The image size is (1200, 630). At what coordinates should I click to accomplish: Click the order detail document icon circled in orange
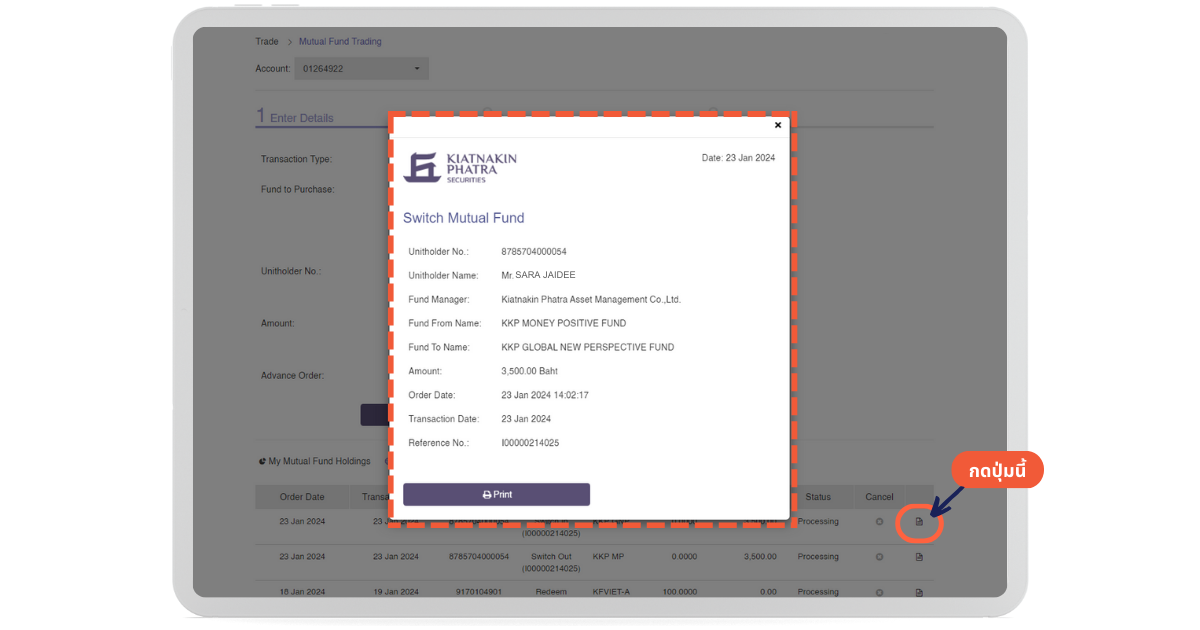[919, 522]
